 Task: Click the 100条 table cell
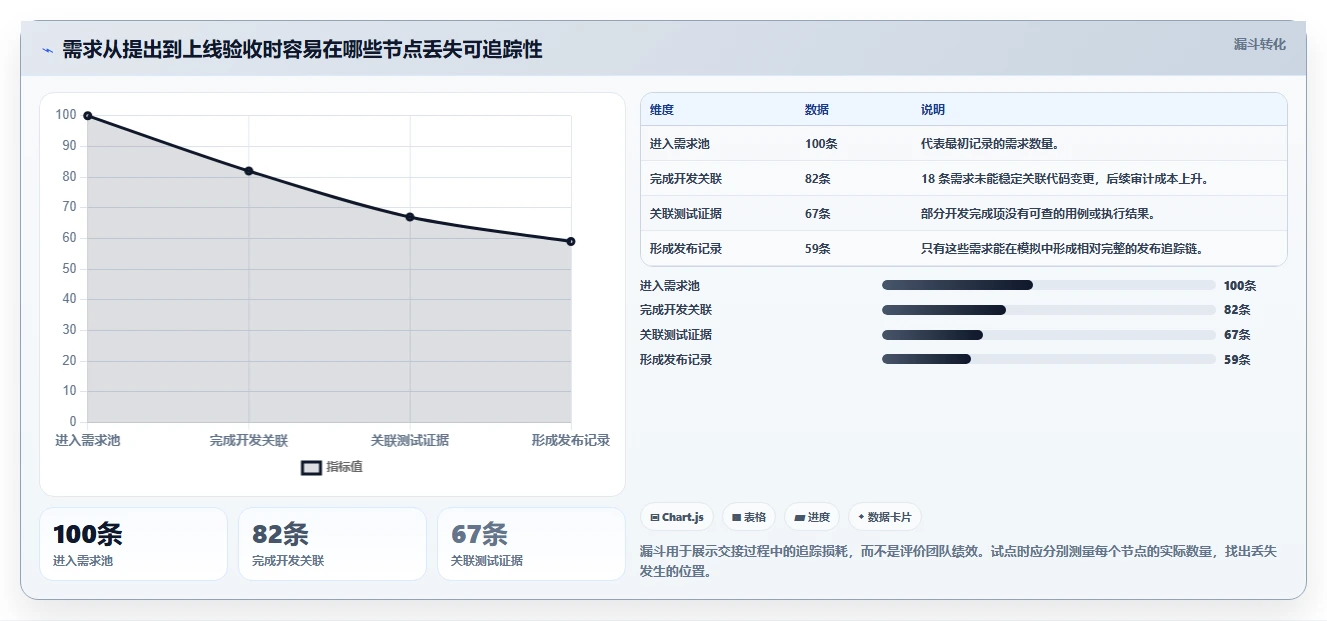click(821, 144)
